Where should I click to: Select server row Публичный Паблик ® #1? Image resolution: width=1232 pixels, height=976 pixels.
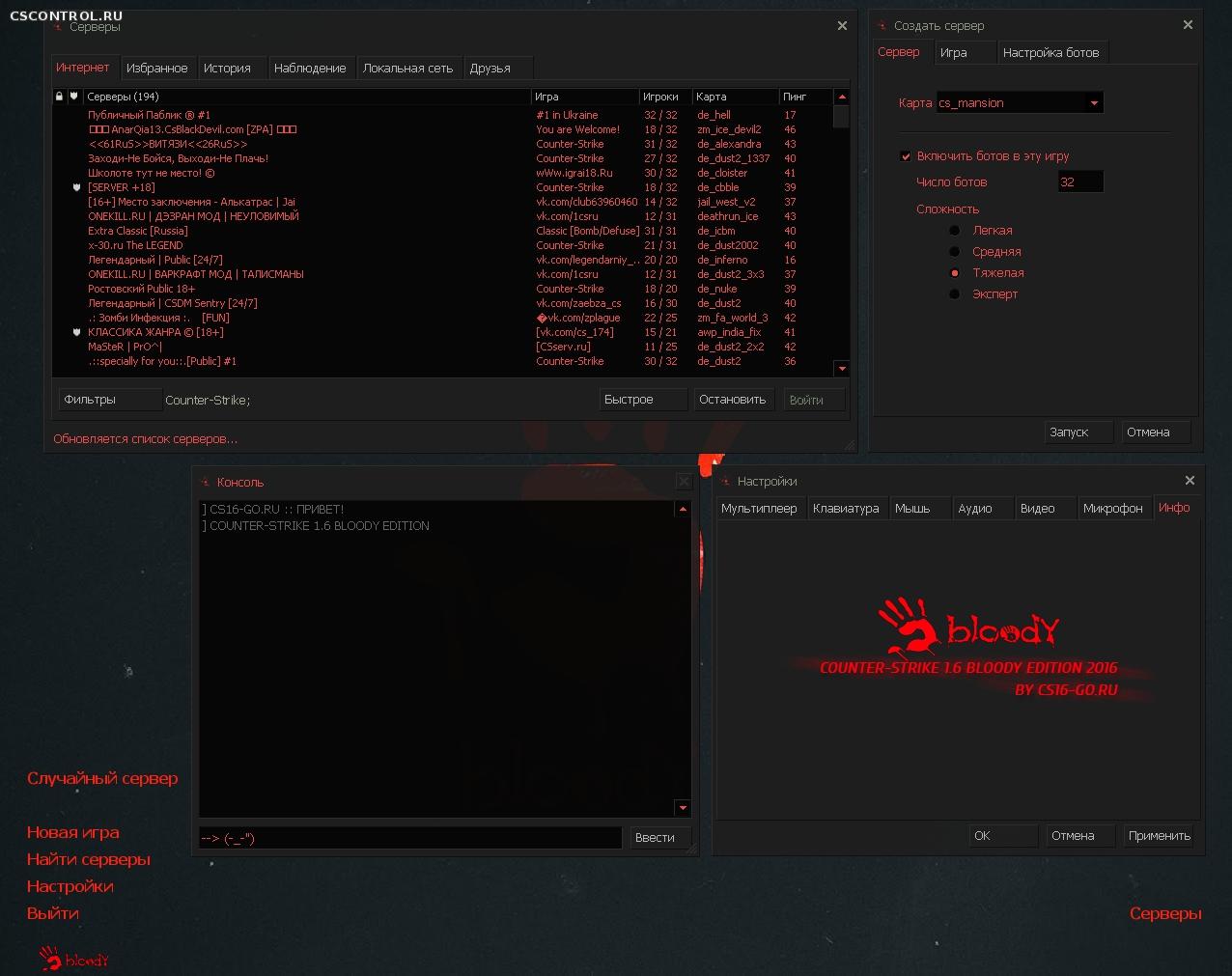click(x=442, y=115)
